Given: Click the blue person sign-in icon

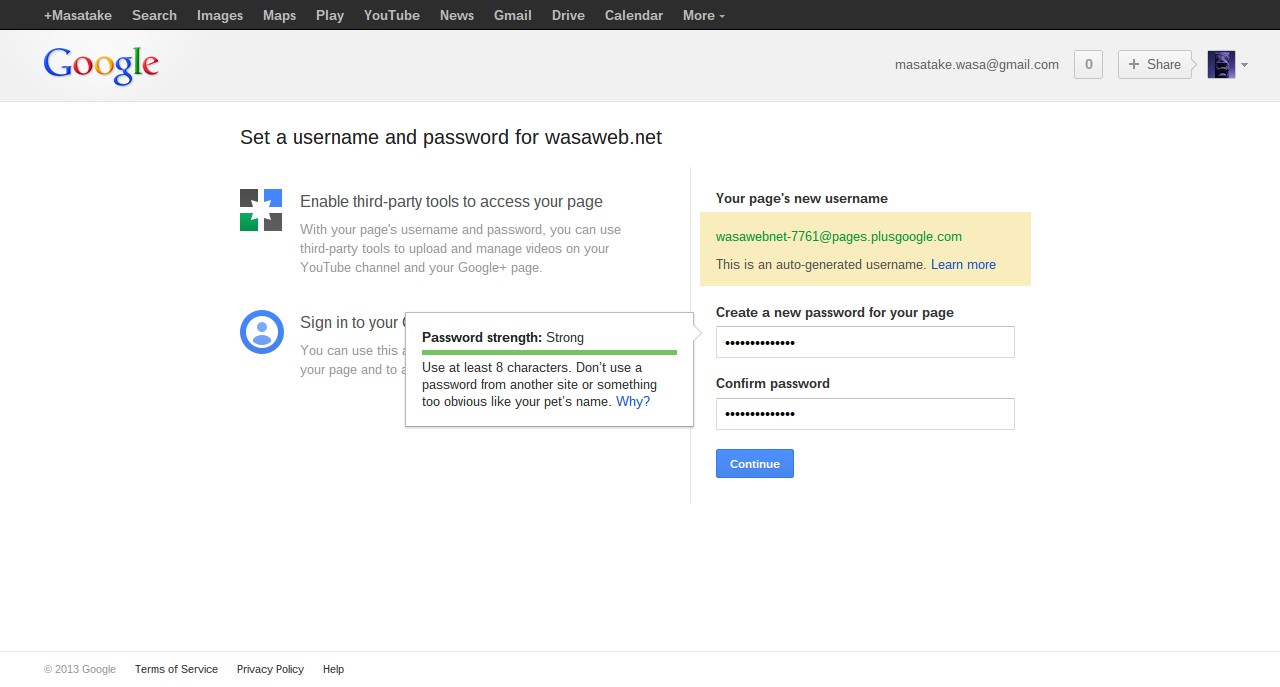Looking at the screenshot, I should (262, 331).
